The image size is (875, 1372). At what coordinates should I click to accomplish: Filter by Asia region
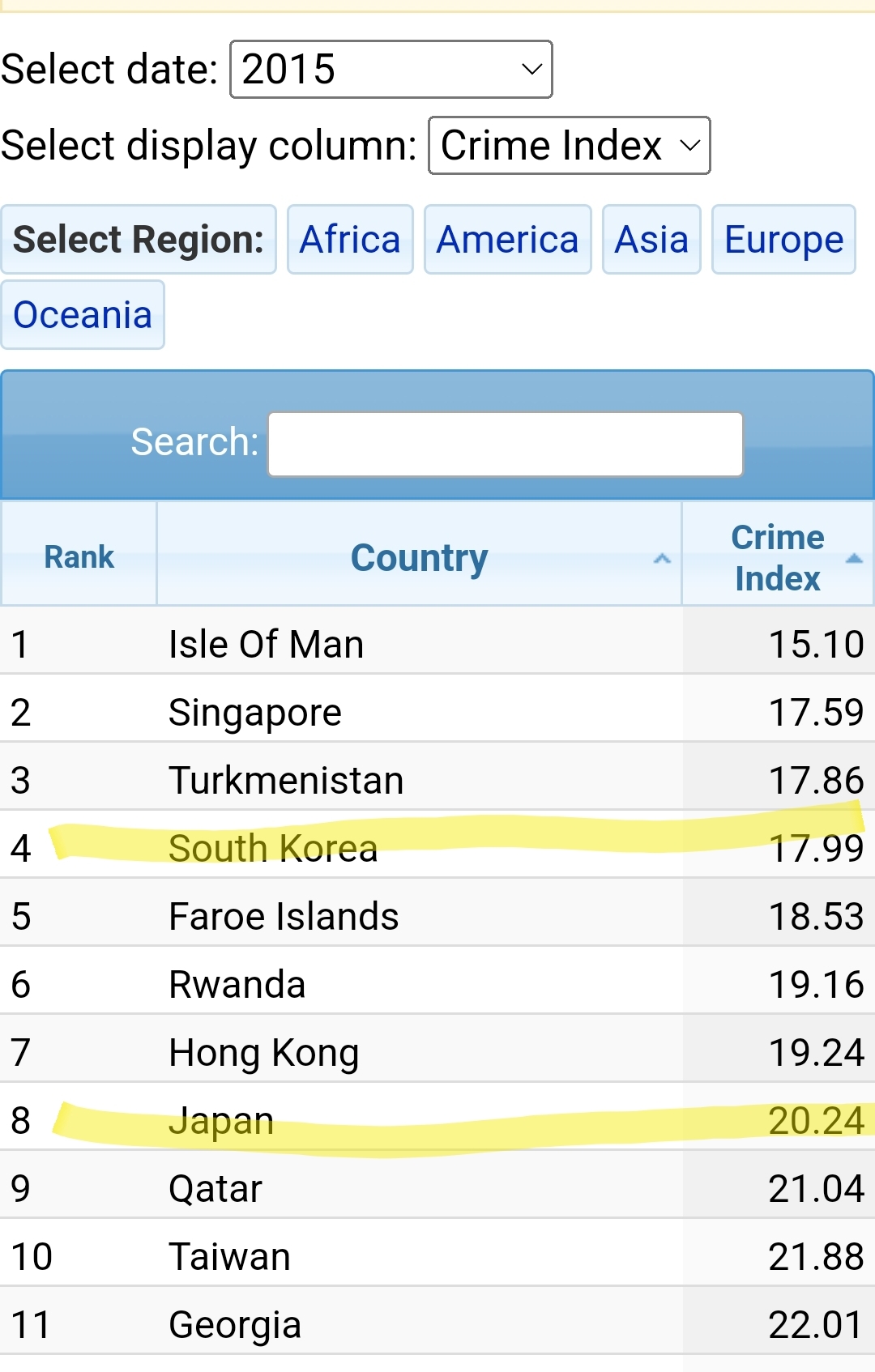click(651, 240)
